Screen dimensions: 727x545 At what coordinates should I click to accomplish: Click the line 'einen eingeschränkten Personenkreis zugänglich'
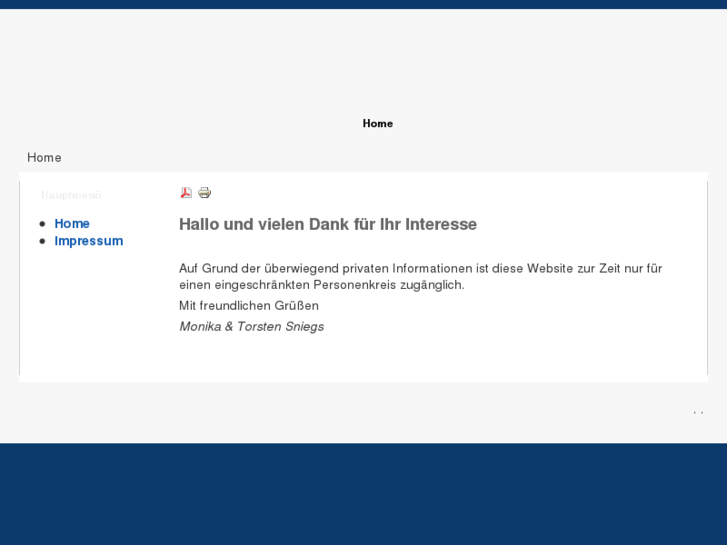click(321, 284)
